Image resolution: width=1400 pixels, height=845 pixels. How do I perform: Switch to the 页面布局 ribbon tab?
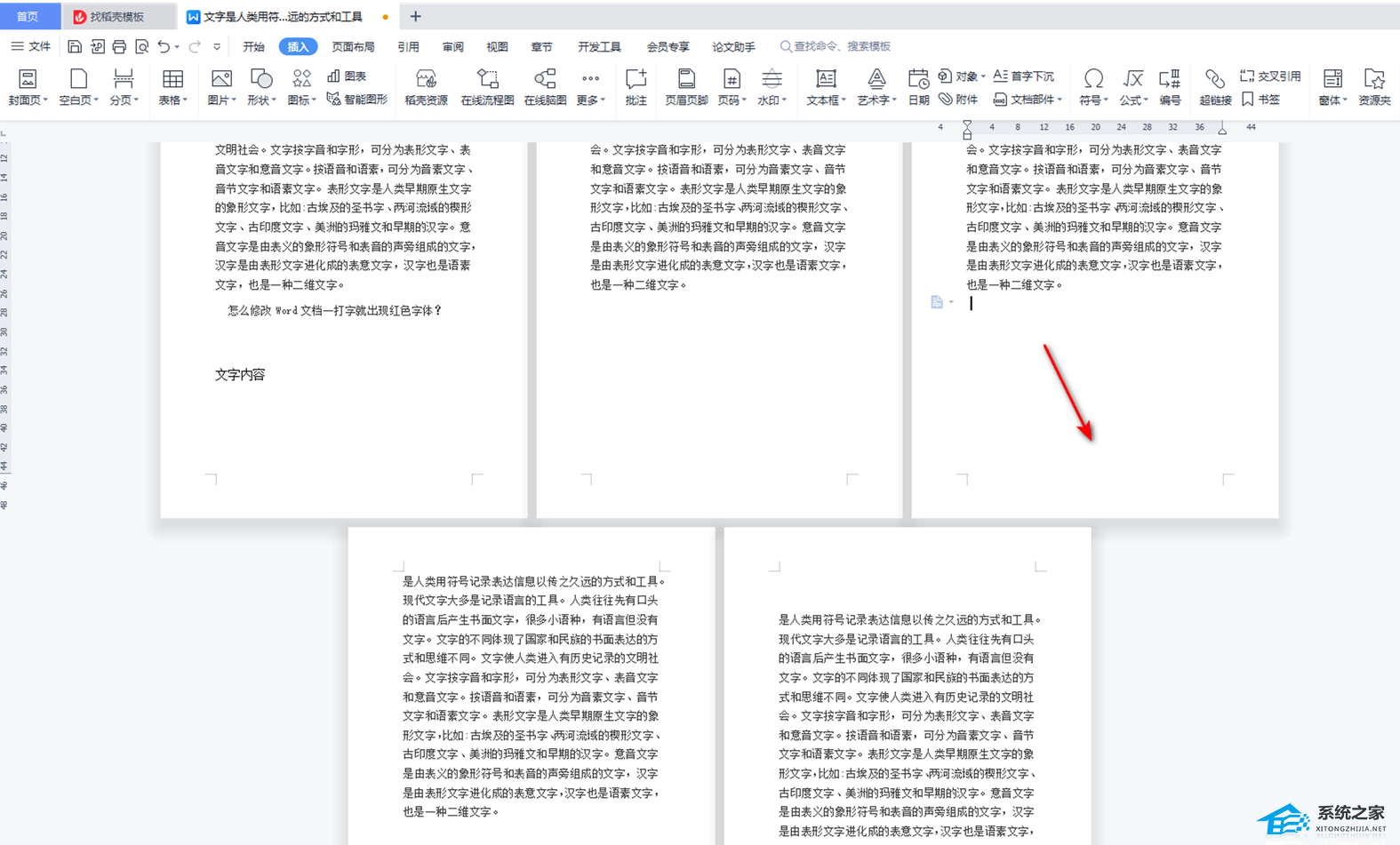[353, 46]
